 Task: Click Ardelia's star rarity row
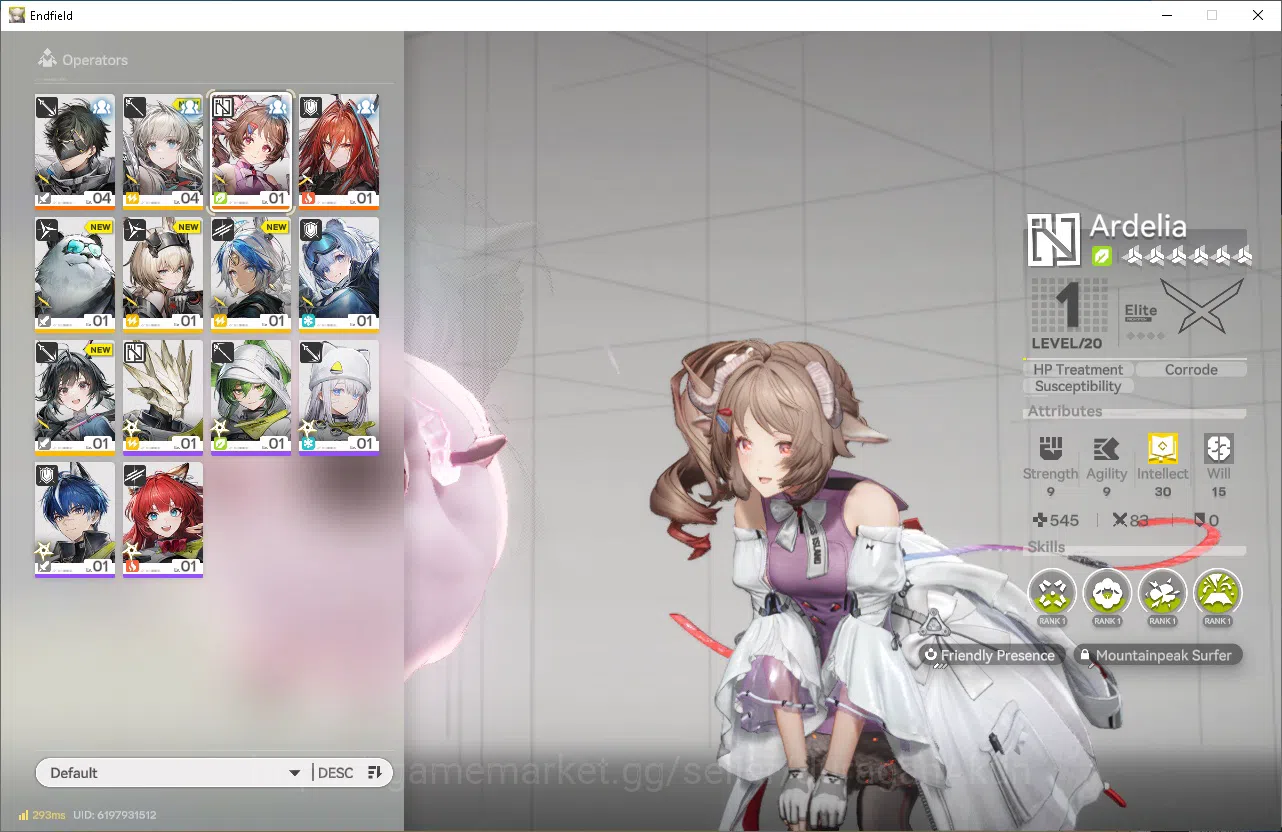tap(1187, 256)
